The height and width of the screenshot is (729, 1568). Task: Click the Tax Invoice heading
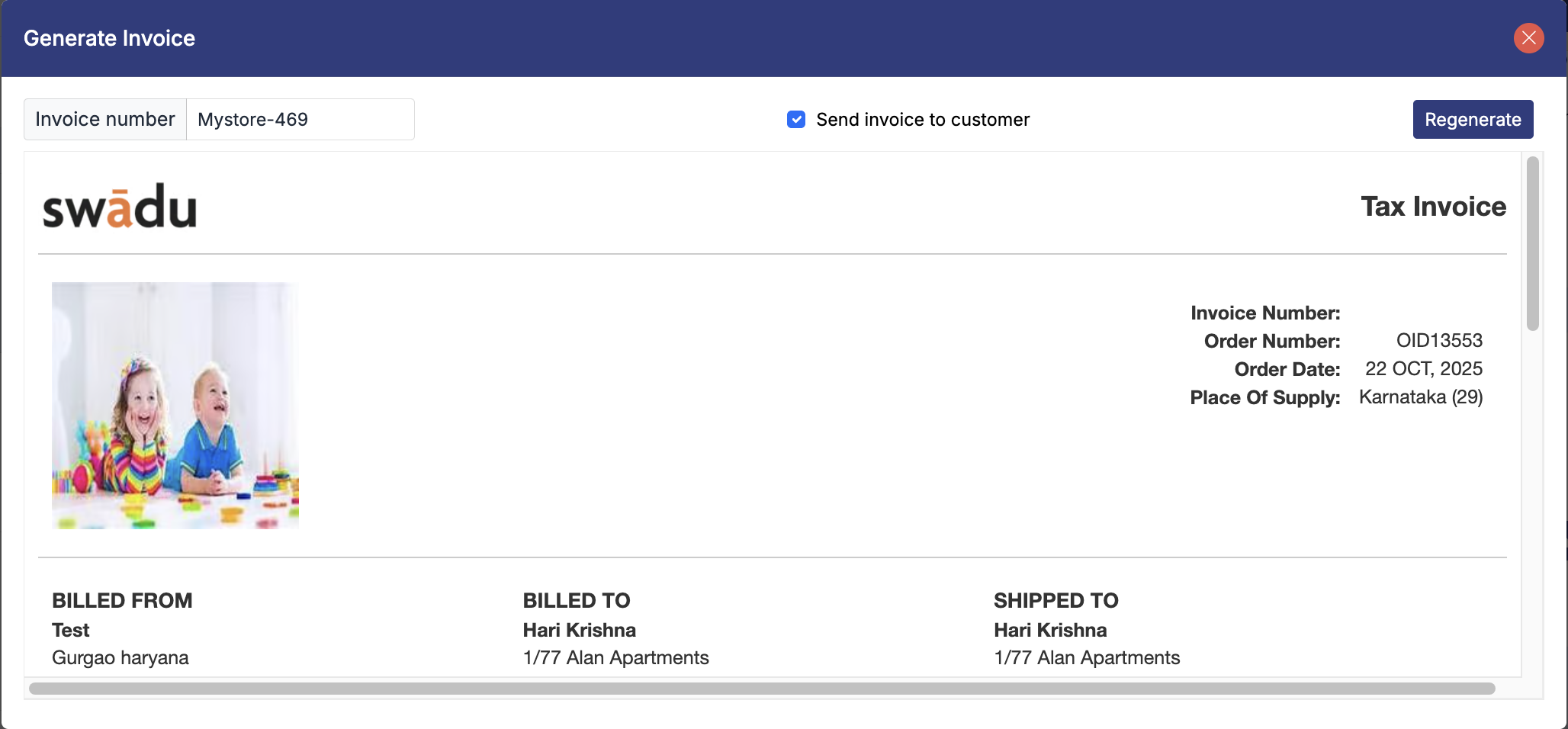coord(1433,207)
